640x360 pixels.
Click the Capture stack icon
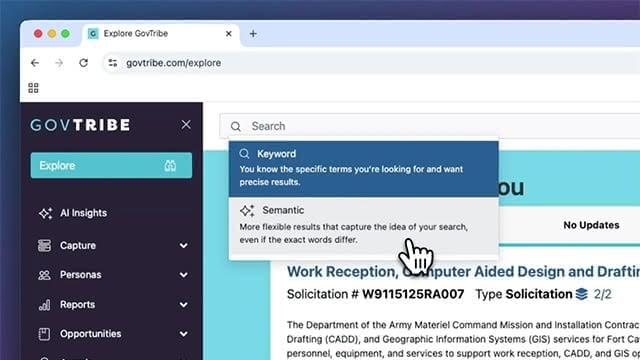44,245
